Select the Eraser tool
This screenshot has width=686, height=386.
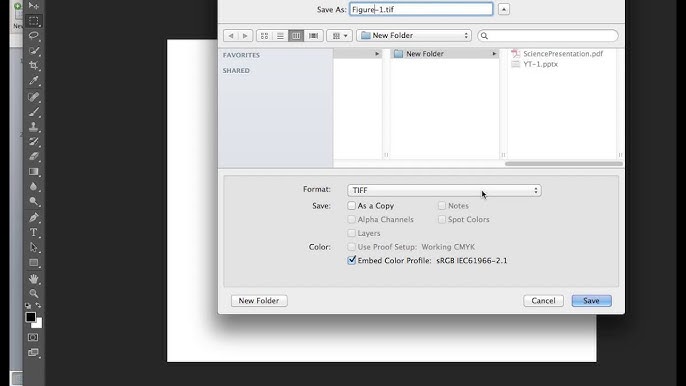coord(34,156)
